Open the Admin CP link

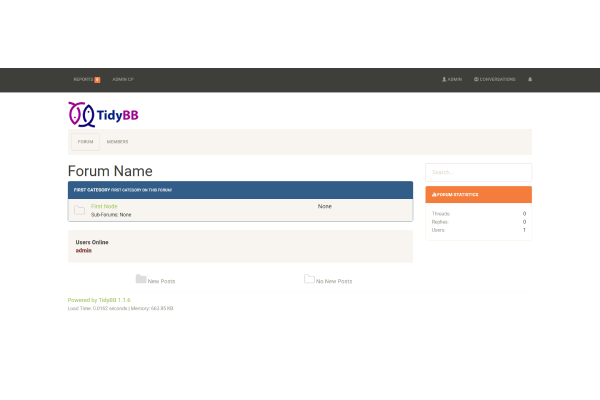click(123, 80)
